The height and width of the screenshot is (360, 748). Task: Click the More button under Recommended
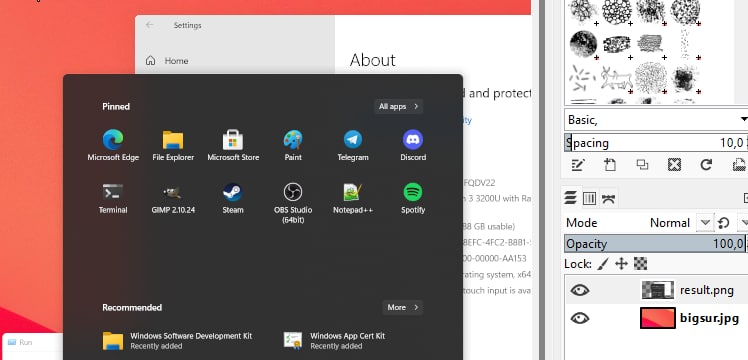coord(403,308)
